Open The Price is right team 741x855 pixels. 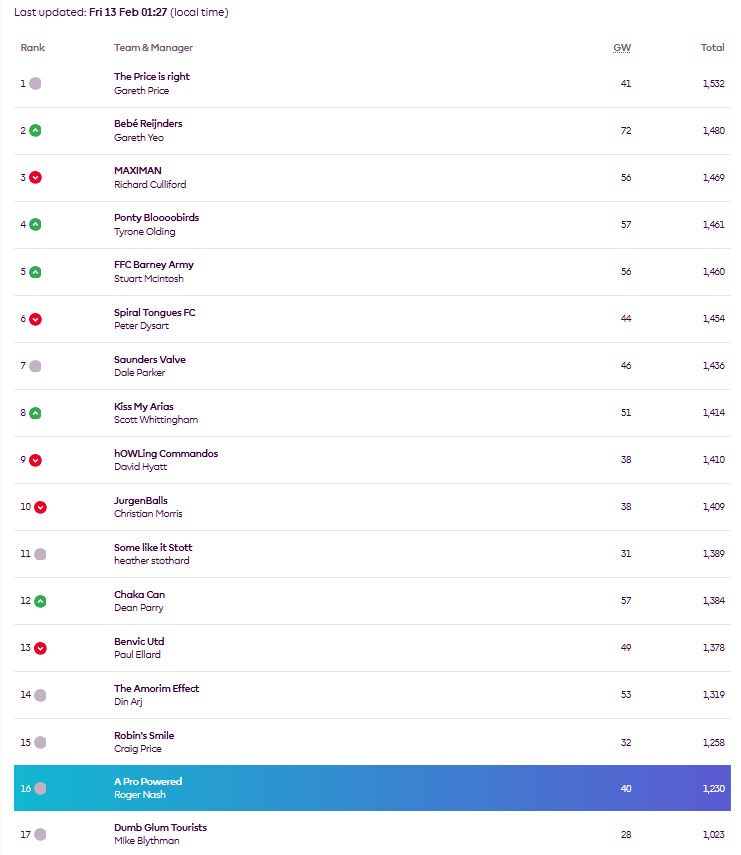pyautogui.click(x=152, y=76)
